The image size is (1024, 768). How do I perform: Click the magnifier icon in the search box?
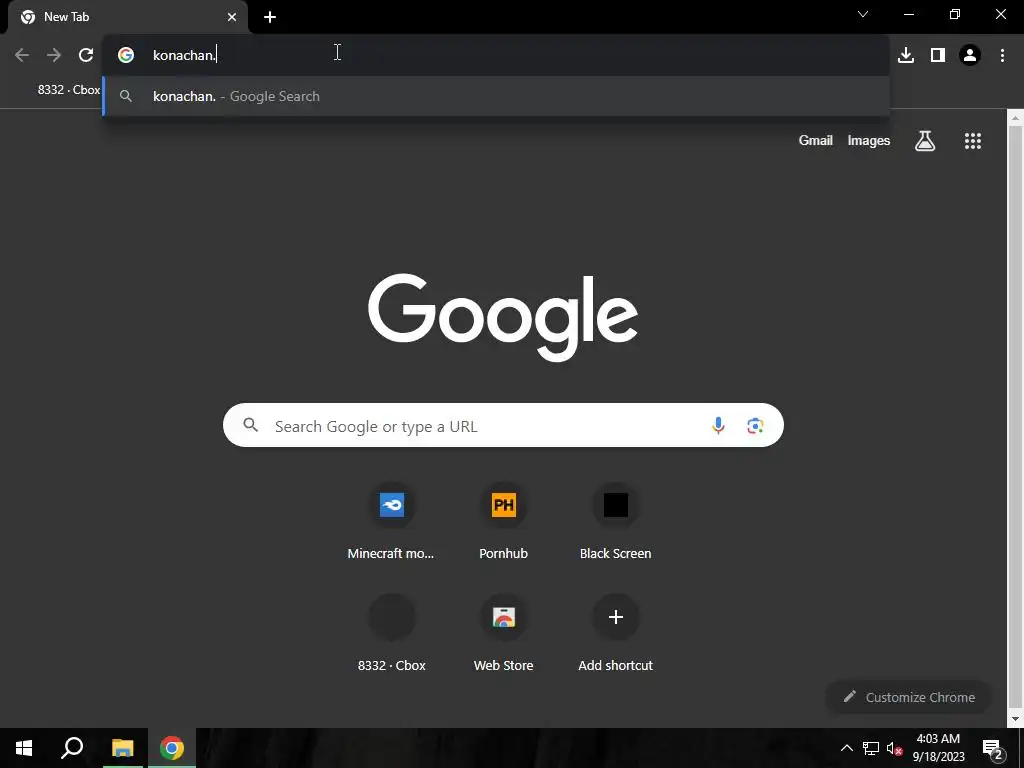(251, 425)
